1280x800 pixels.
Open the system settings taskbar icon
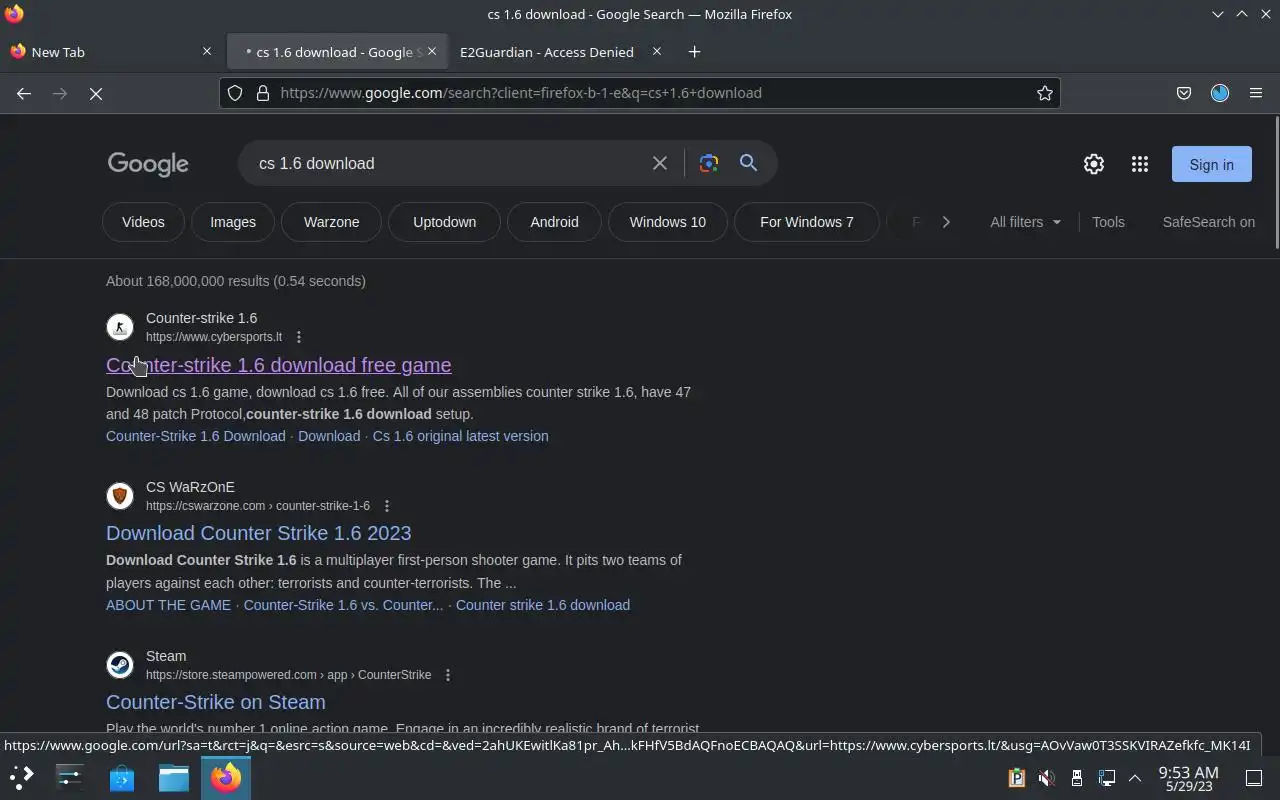click(x=70, y=777)
